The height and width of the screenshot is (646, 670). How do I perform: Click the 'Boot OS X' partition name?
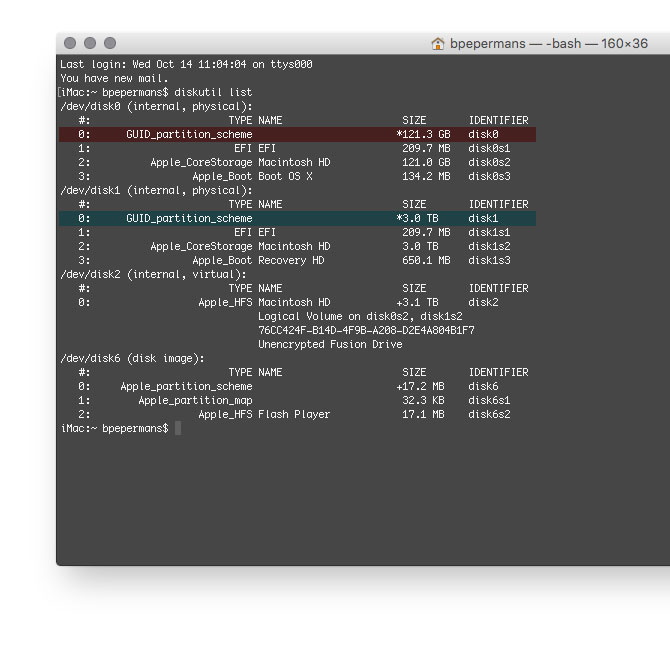(285, 176)
